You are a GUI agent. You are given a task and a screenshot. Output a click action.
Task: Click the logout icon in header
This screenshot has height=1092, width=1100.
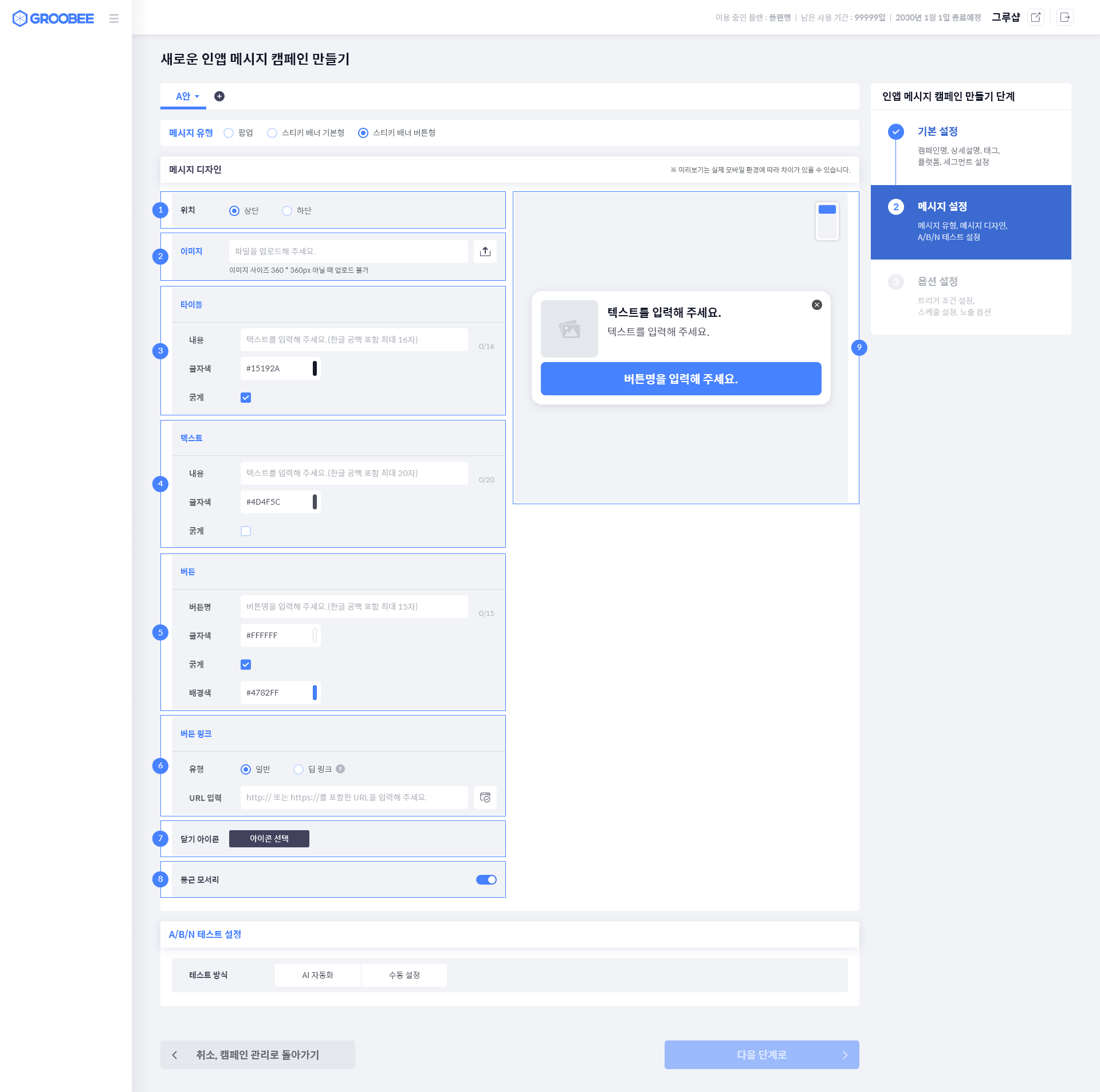click(1065, 17)
